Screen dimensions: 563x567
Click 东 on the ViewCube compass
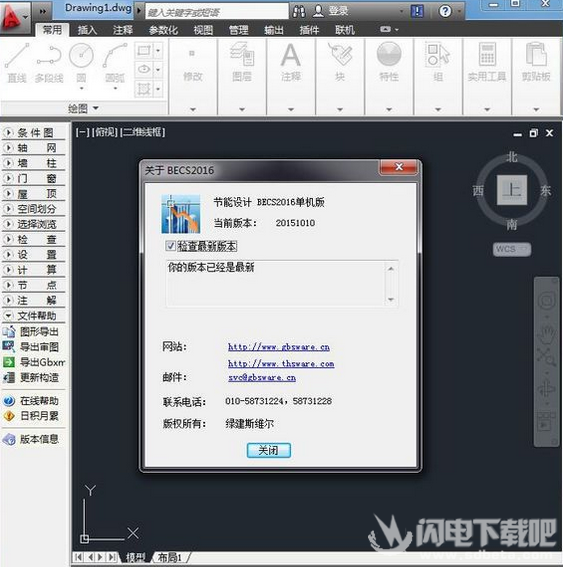[x=545, y=191]
